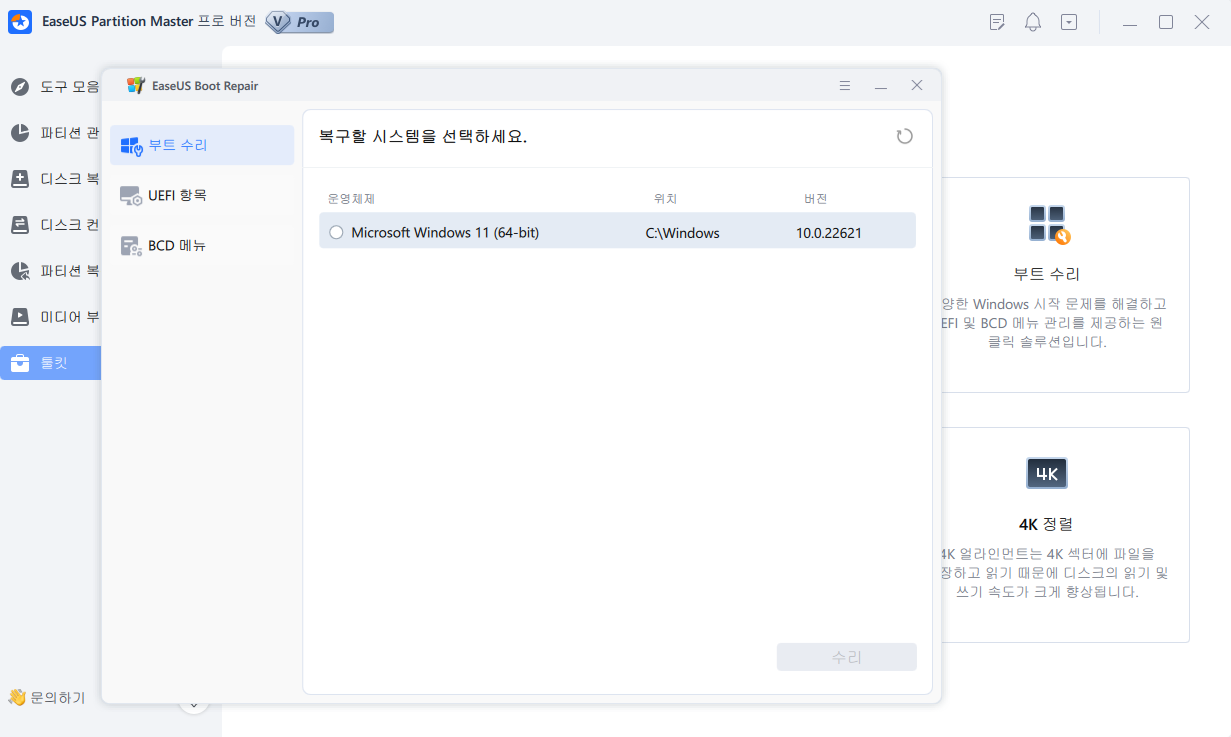This screenshot has width=1231, height=737.
Task: Close the EaseUS Boot Repair window
Action: tap(917, 86)
